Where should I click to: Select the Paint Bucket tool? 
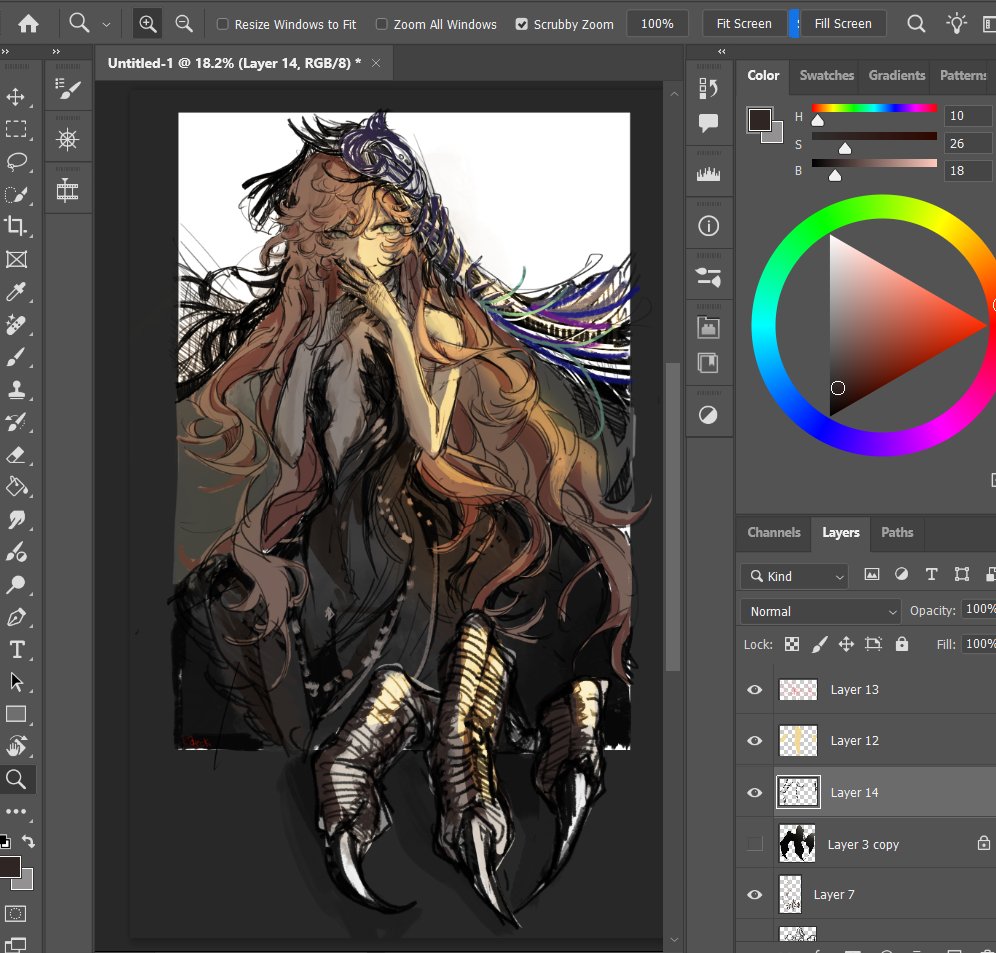(x=16, y=487)
